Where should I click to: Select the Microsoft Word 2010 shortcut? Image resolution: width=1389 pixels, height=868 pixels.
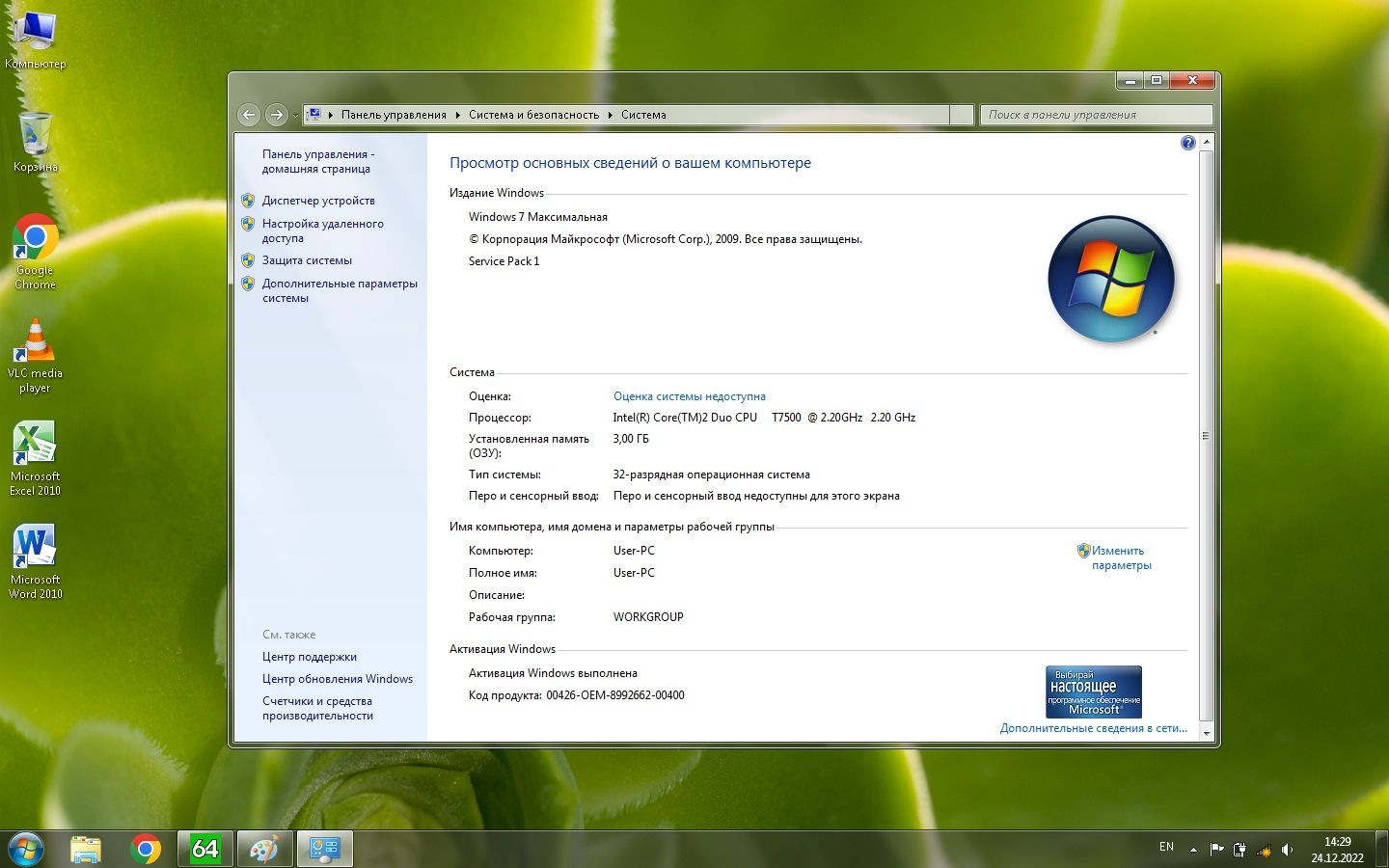click(36, 561)
